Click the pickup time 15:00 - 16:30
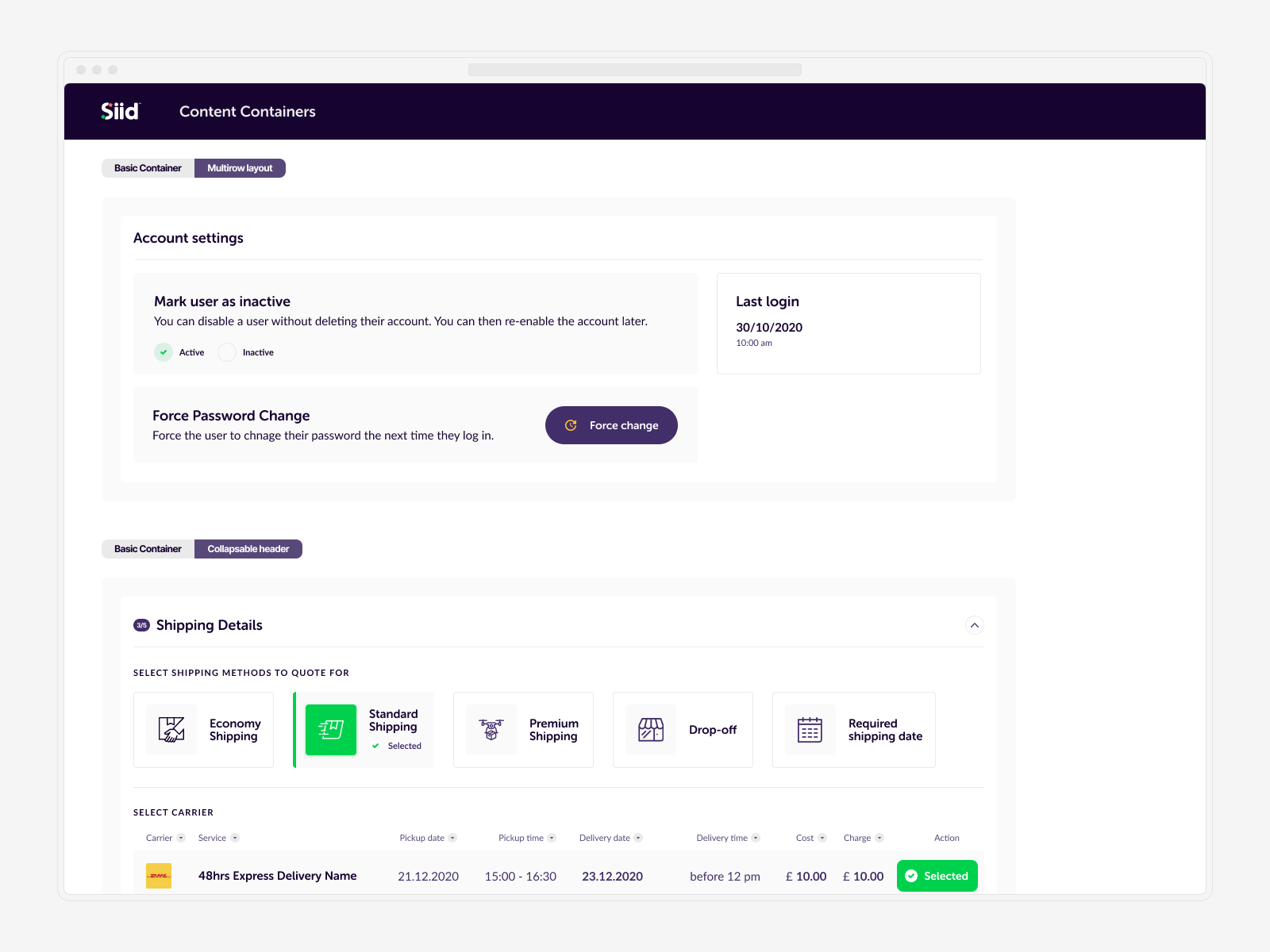This screenshot has width=1270, height=952. pos(521,877)
